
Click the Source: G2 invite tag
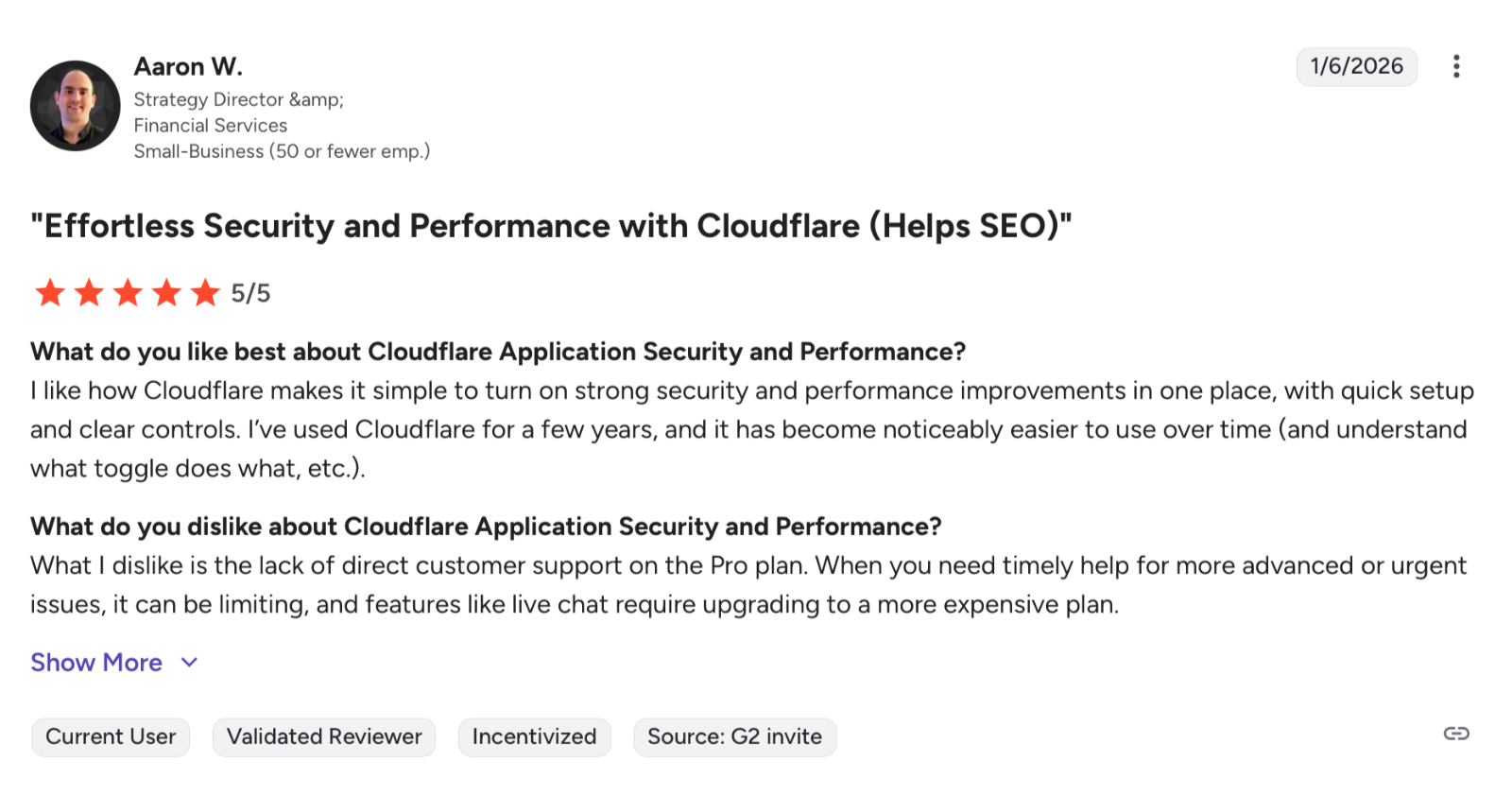[734, 736]
